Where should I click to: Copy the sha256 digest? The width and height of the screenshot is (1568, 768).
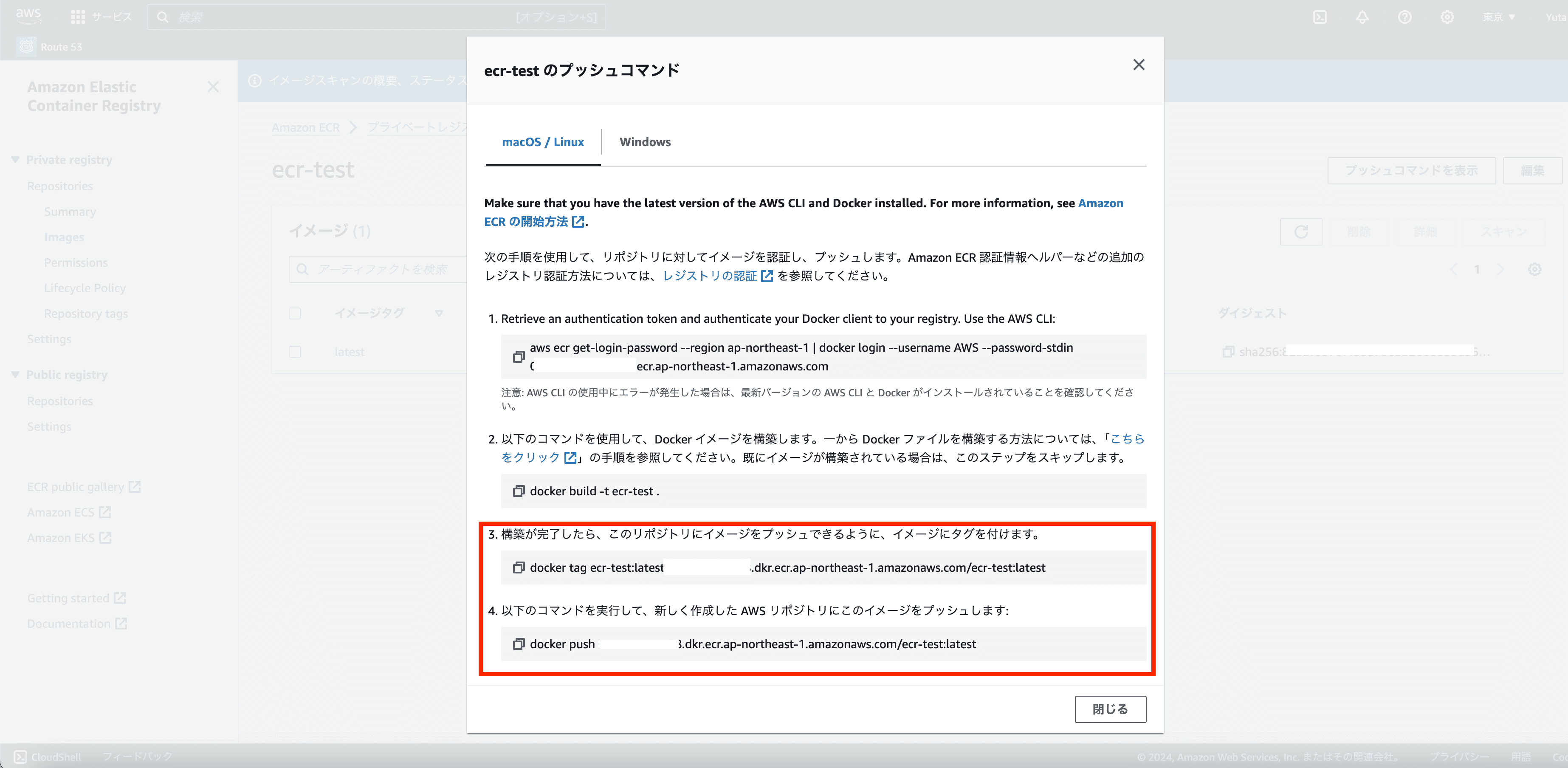[x=1228, y=352]
